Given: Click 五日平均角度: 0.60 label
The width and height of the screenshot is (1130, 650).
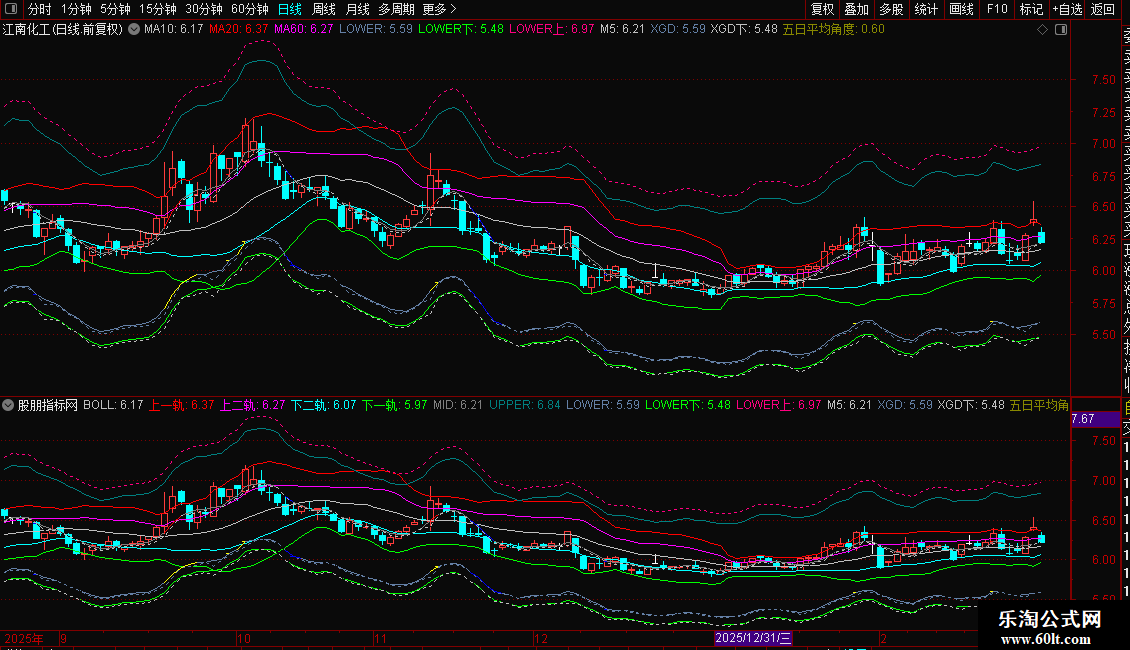Looking at the screenshot, I should [833, 30].
